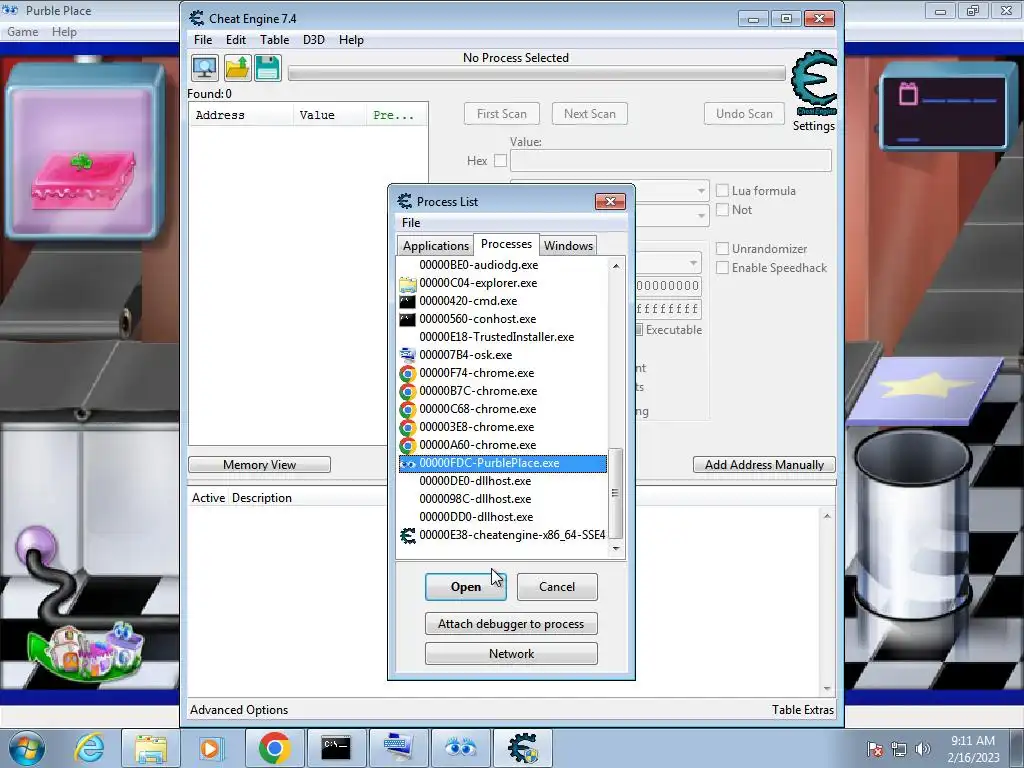Open Cheat Engine Settings logo
Image resolution: width=1024 pixels, height=768 pixels.
pyautogui.click(x=813, y=84)
